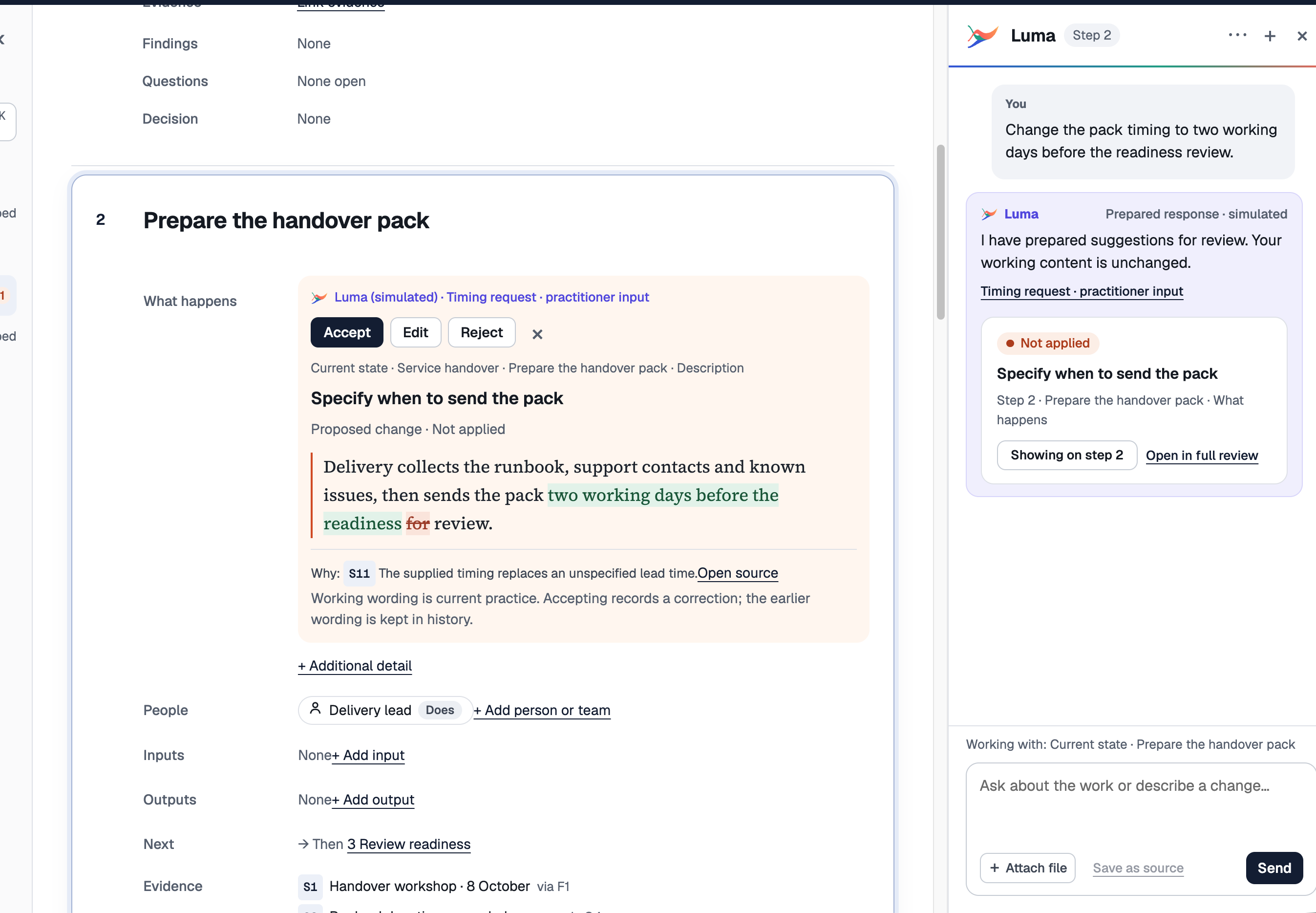Send the message to Luma
Screen dimensions: 1316x913
point(1274,869)
